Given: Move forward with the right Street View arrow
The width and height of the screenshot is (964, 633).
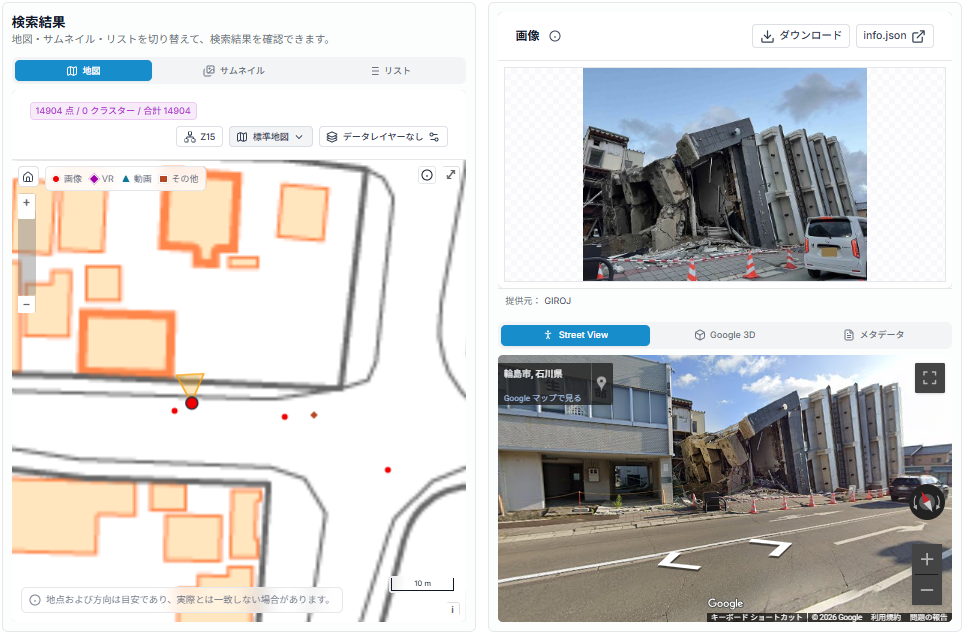Looking at the screenshot, I should tap(771, 546).
